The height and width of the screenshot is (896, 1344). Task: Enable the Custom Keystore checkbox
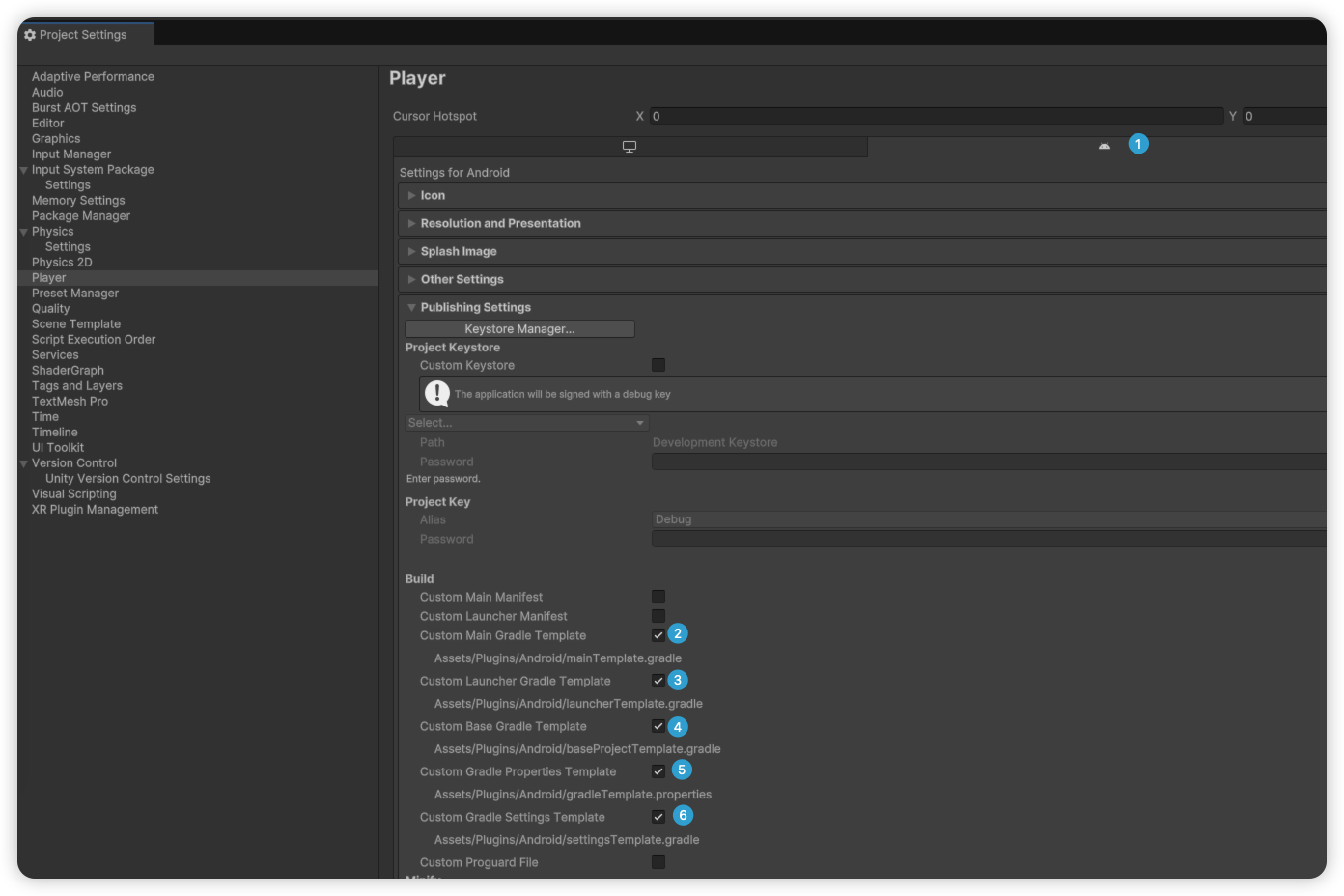[x=658, y=364]
